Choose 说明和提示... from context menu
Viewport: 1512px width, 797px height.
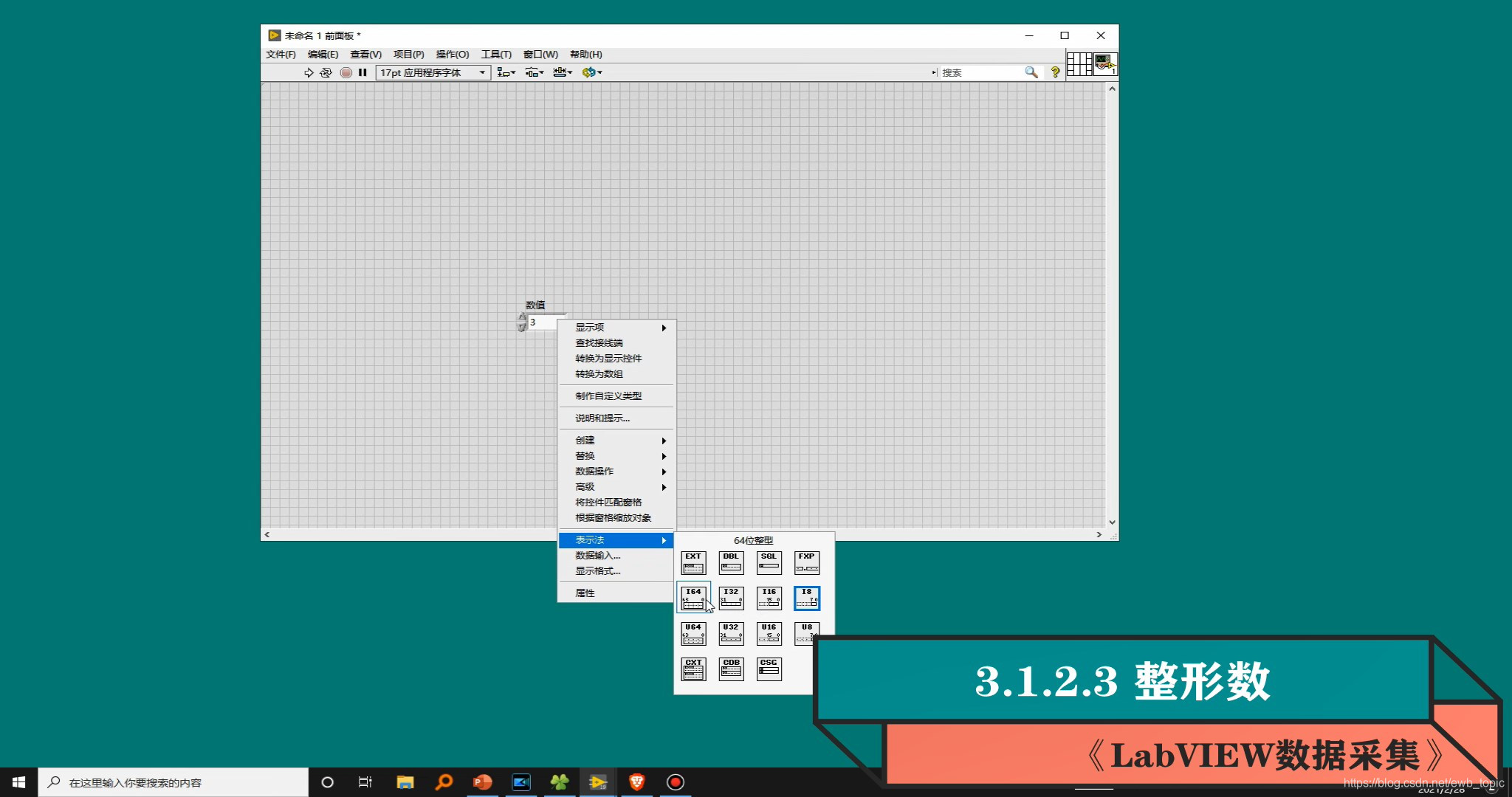click(616, 418)
